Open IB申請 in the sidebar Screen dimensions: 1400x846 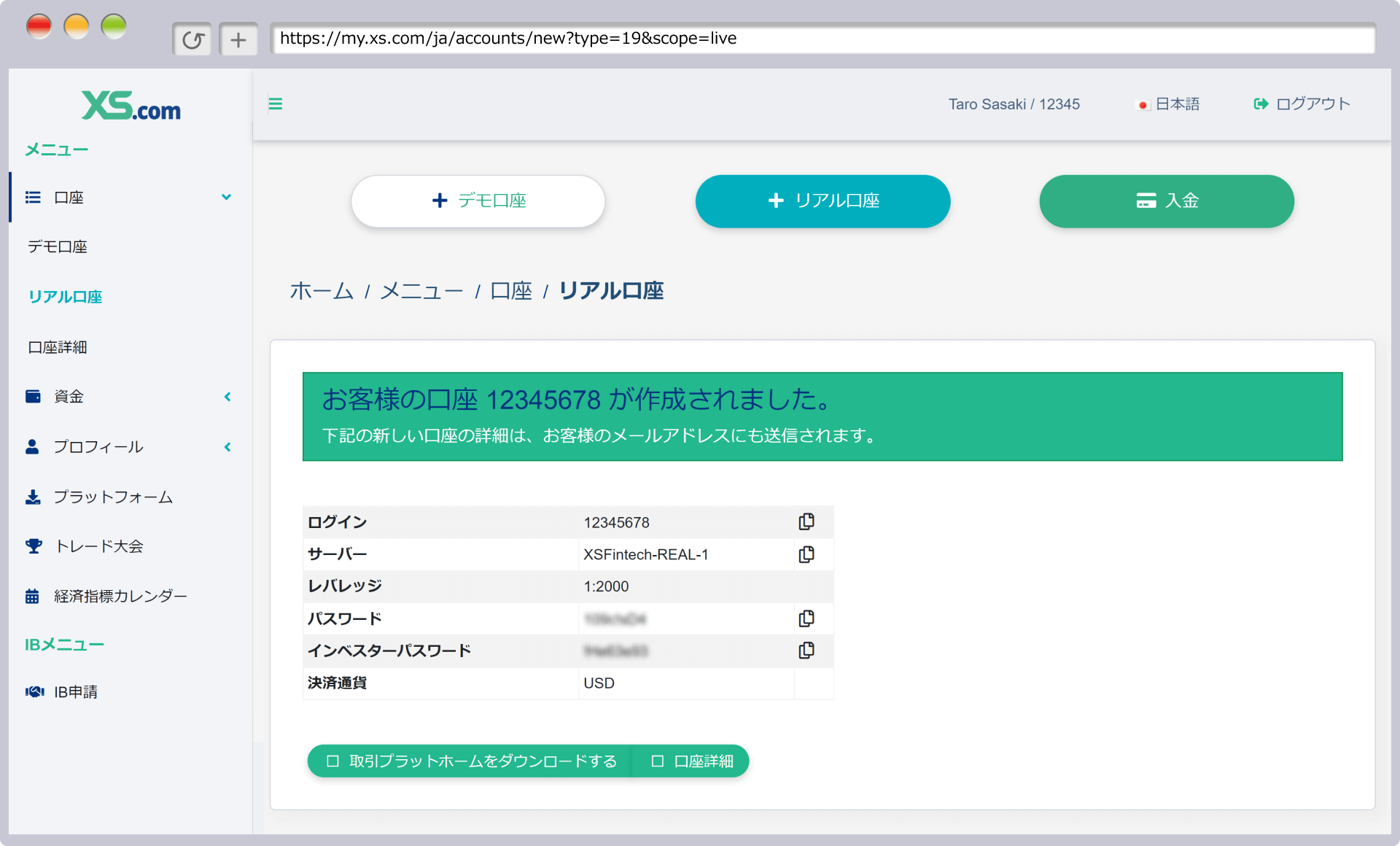coord(76,691)
